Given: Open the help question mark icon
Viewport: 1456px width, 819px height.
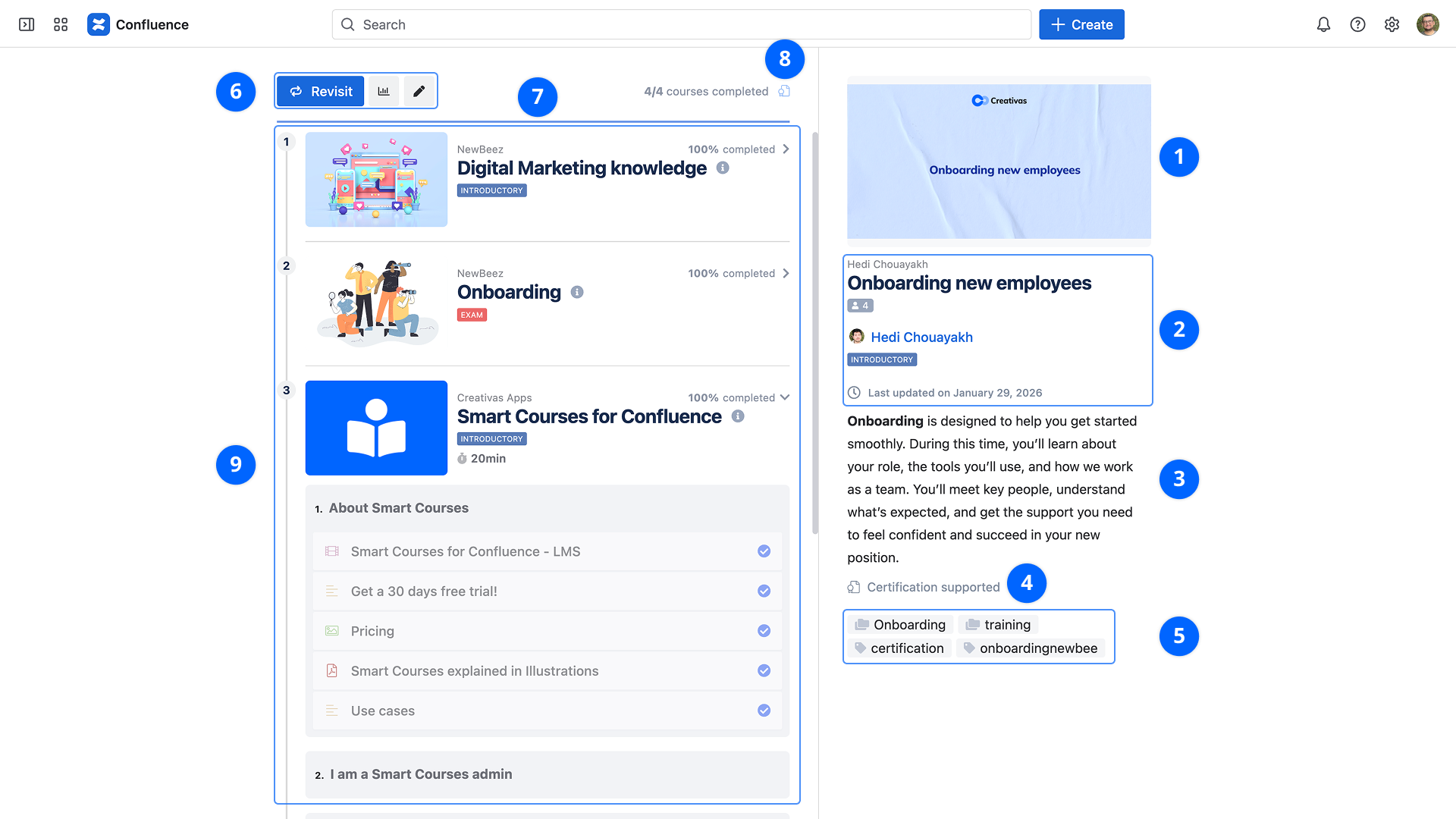Looking at the screenshot, I should tap(1357, 24).
